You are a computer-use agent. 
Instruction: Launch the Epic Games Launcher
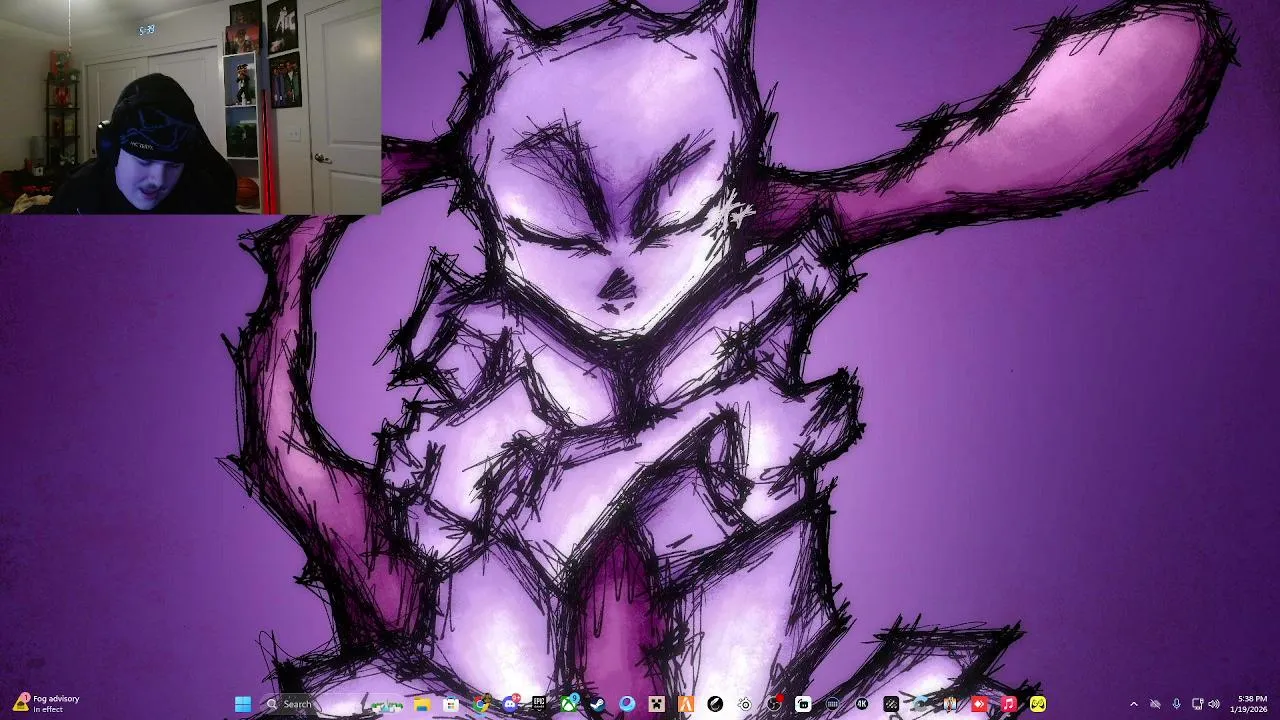pyautogui.click(x=539, y=704)
